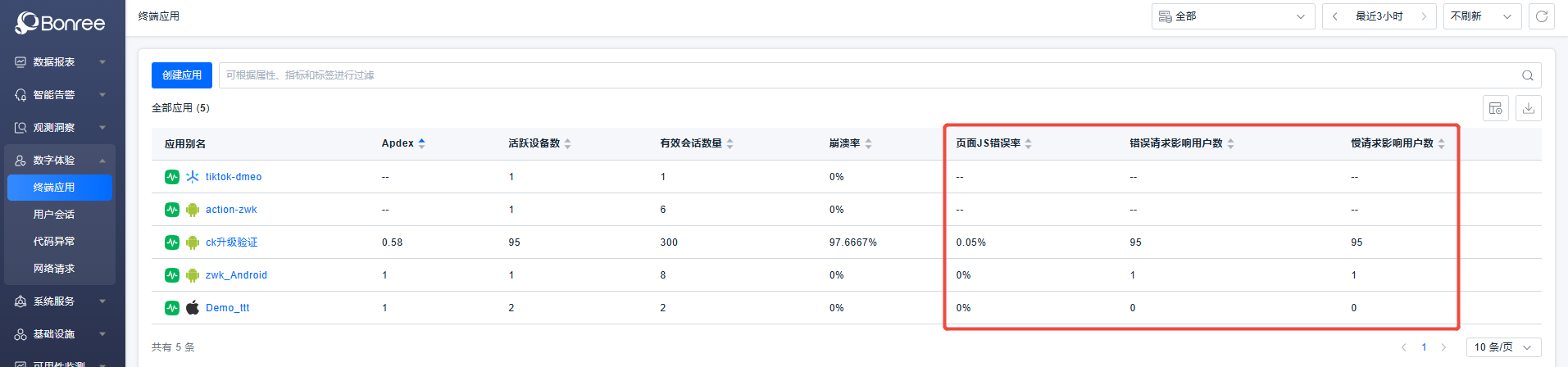Sort by 崩溃率 column
1568x367 pixels.
[x=868, y=143]
